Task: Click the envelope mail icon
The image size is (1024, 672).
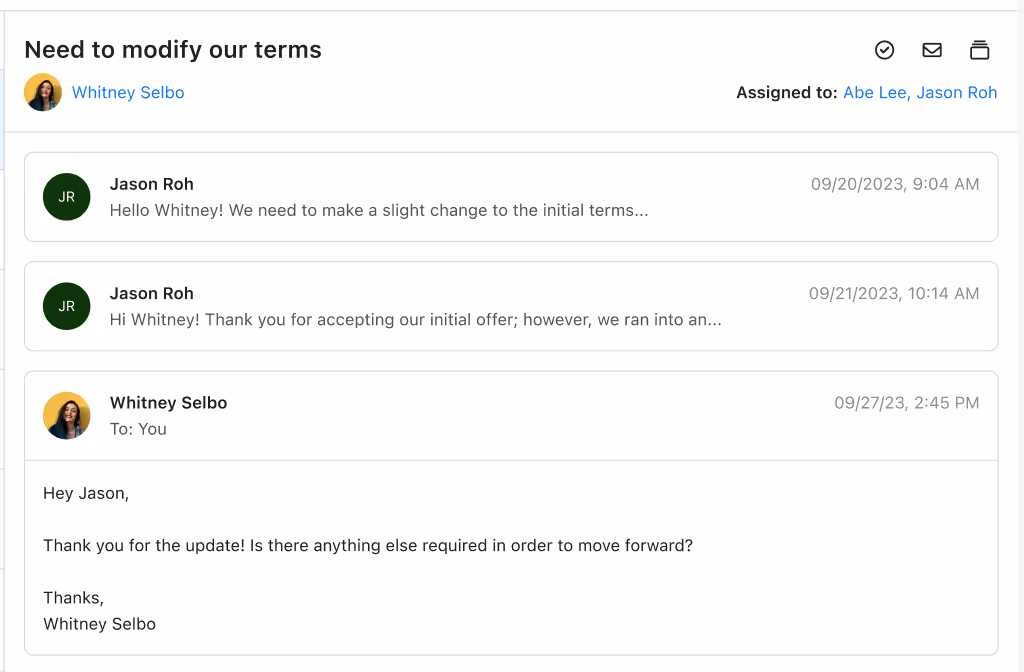Action: click(932, 50)
